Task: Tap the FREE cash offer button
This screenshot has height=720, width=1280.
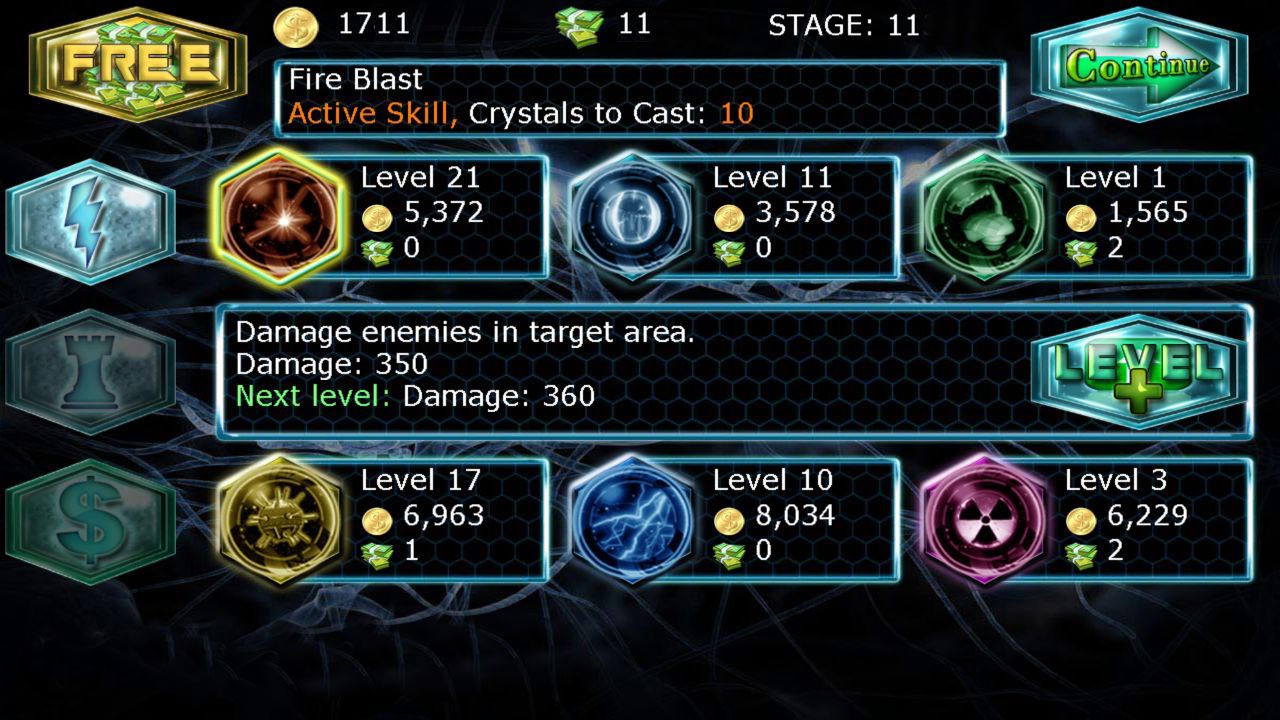Action: (138, 64)
